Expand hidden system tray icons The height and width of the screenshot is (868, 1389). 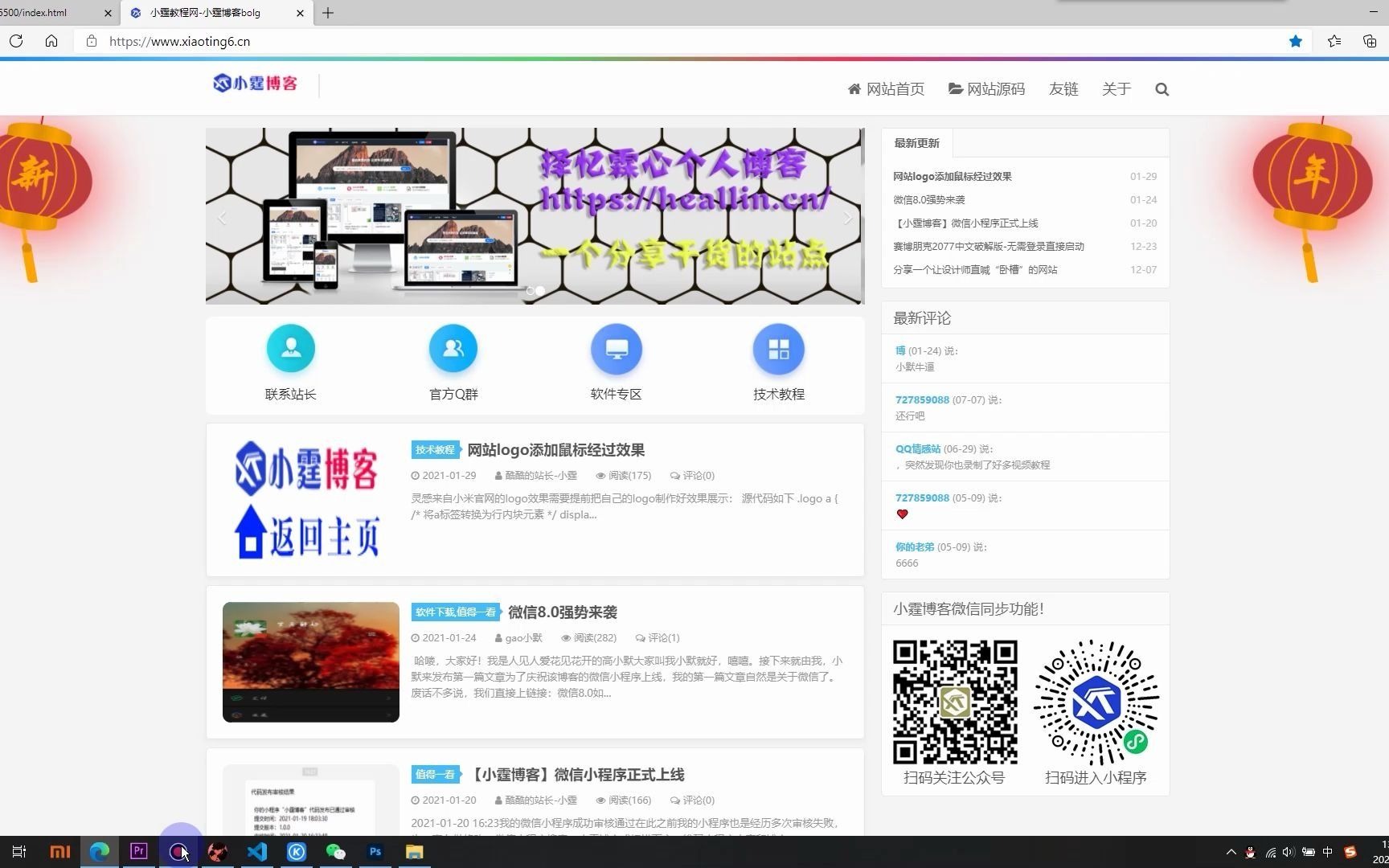[x=1231, y=853]
